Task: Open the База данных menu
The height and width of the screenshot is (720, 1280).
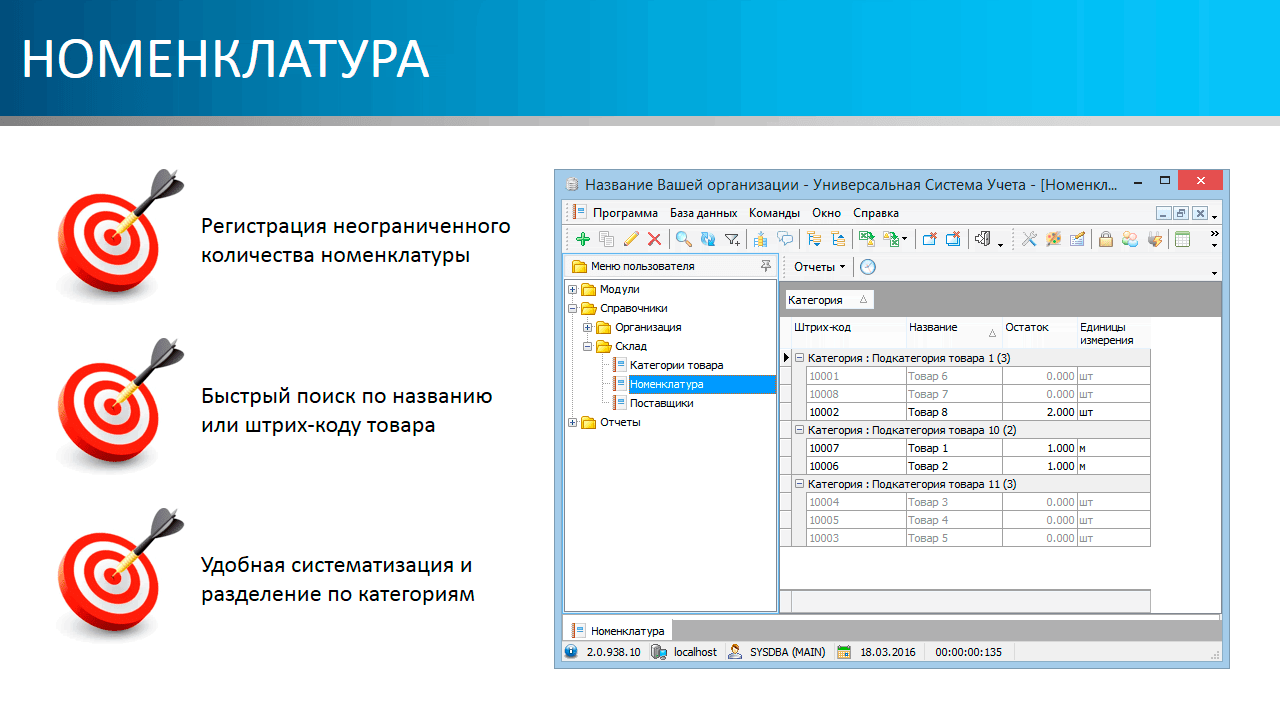Action: click(704, 213)
